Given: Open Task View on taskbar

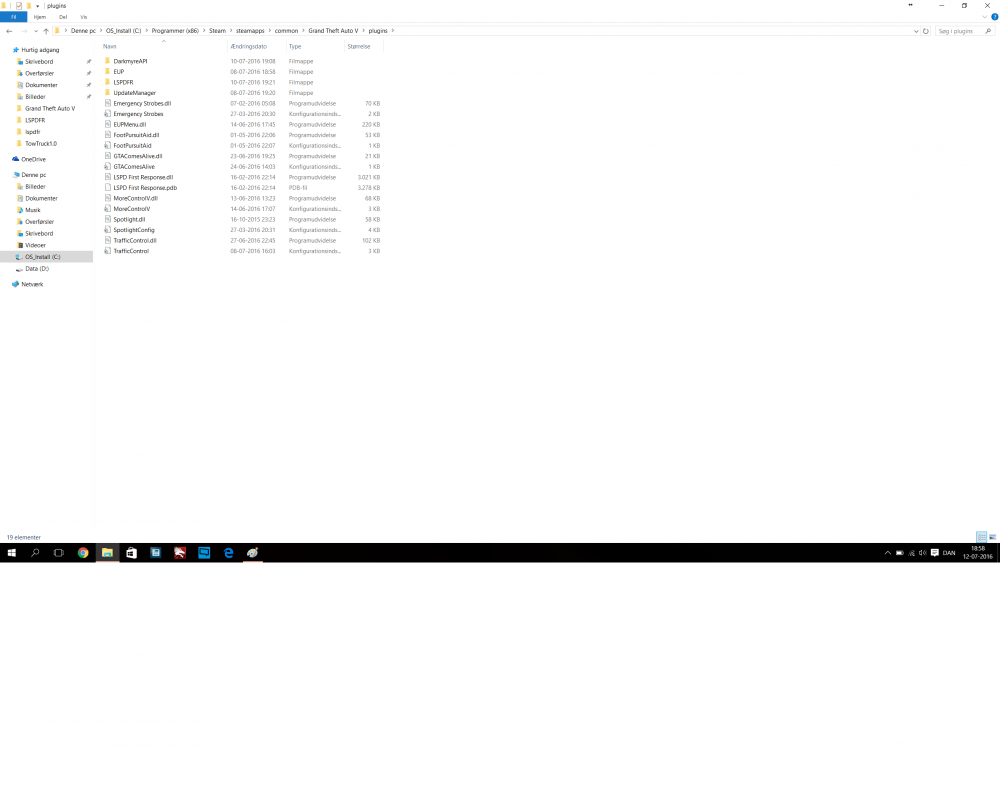Looking at the screenshot, I should (x=59, y=553).
